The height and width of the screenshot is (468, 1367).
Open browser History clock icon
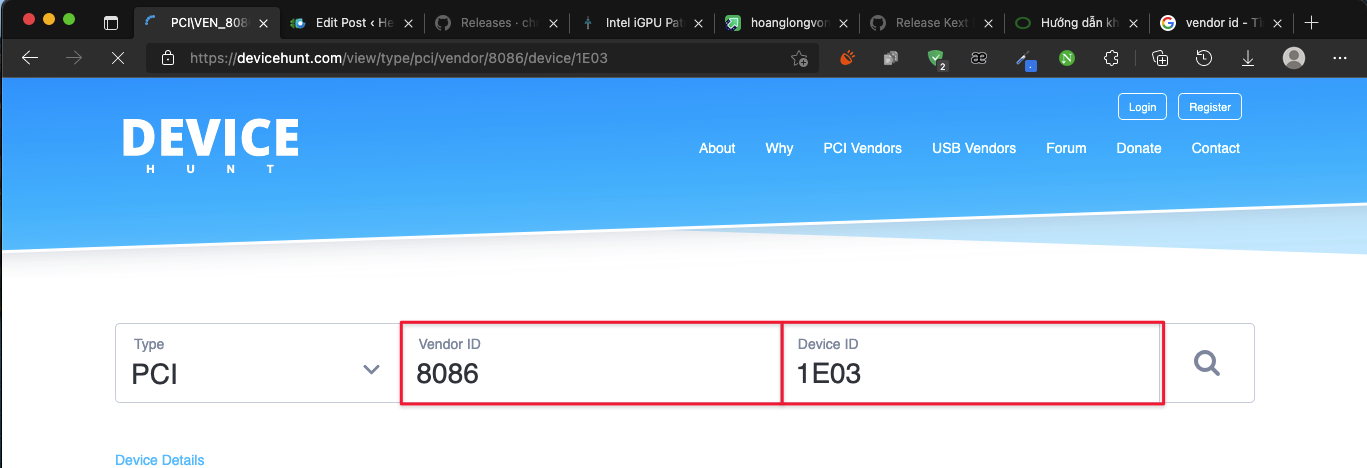pyautogui.click(x=1204, y=58)
